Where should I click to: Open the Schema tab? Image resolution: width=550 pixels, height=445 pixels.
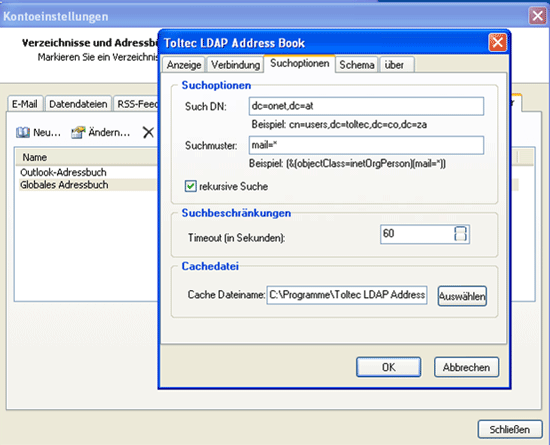[x=357, y=65]
